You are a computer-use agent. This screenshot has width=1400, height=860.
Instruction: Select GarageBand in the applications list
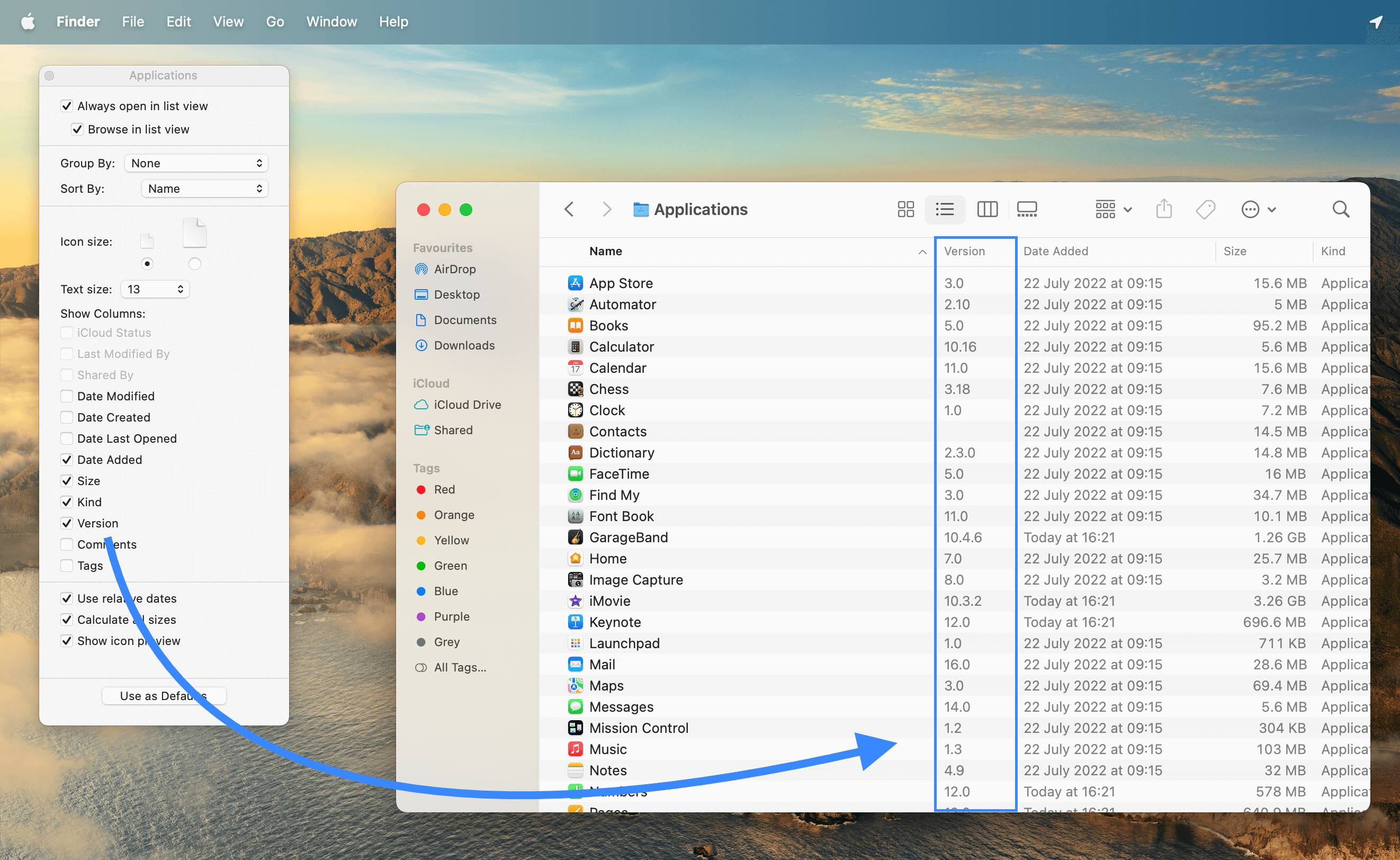click(x=629, y=537)
